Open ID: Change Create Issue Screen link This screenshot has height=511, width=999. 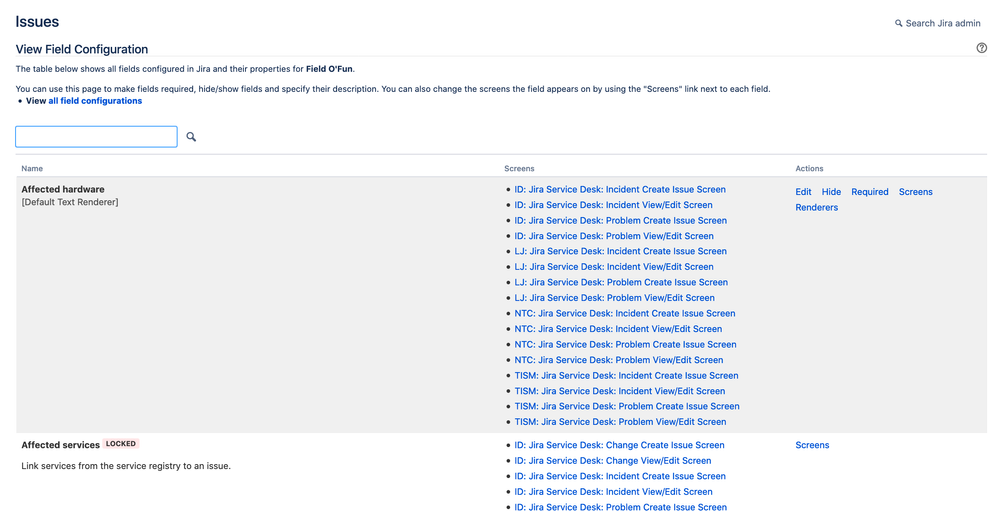[619, 445]
